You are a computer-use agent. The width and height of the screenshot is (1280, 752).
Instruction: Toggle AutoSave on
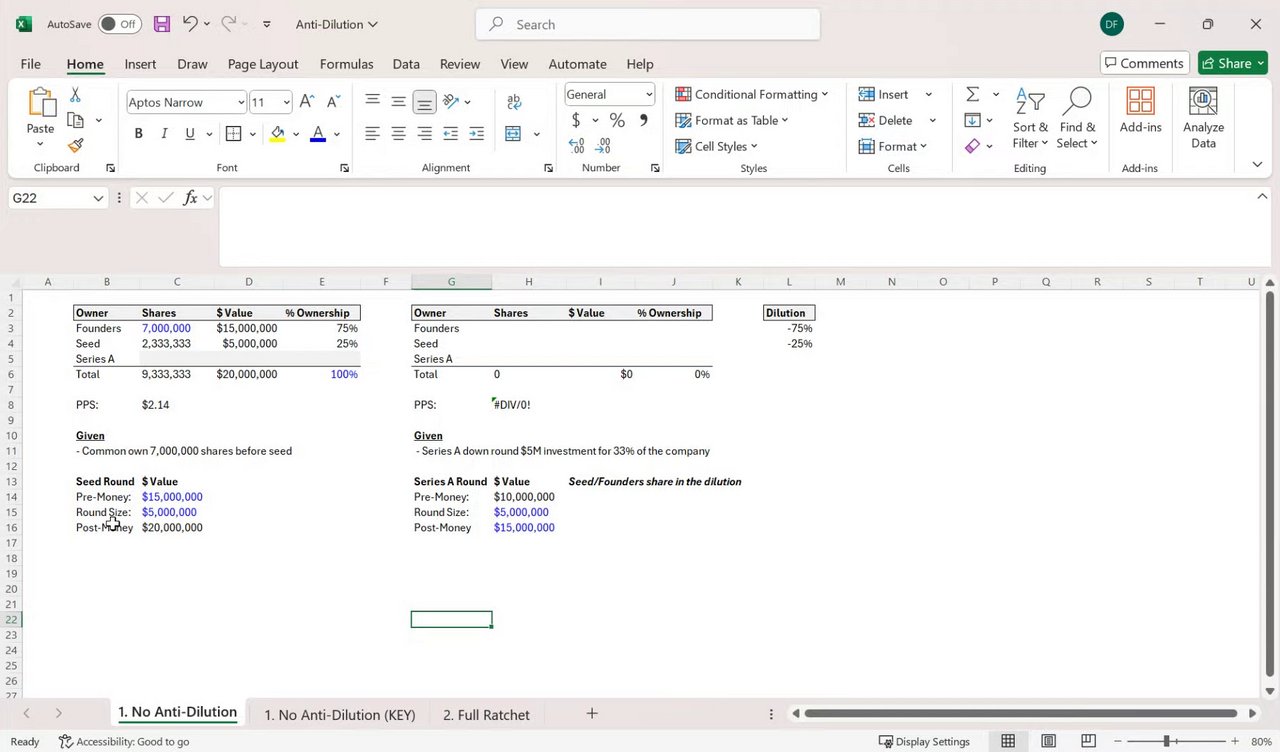tap(119, 24)
